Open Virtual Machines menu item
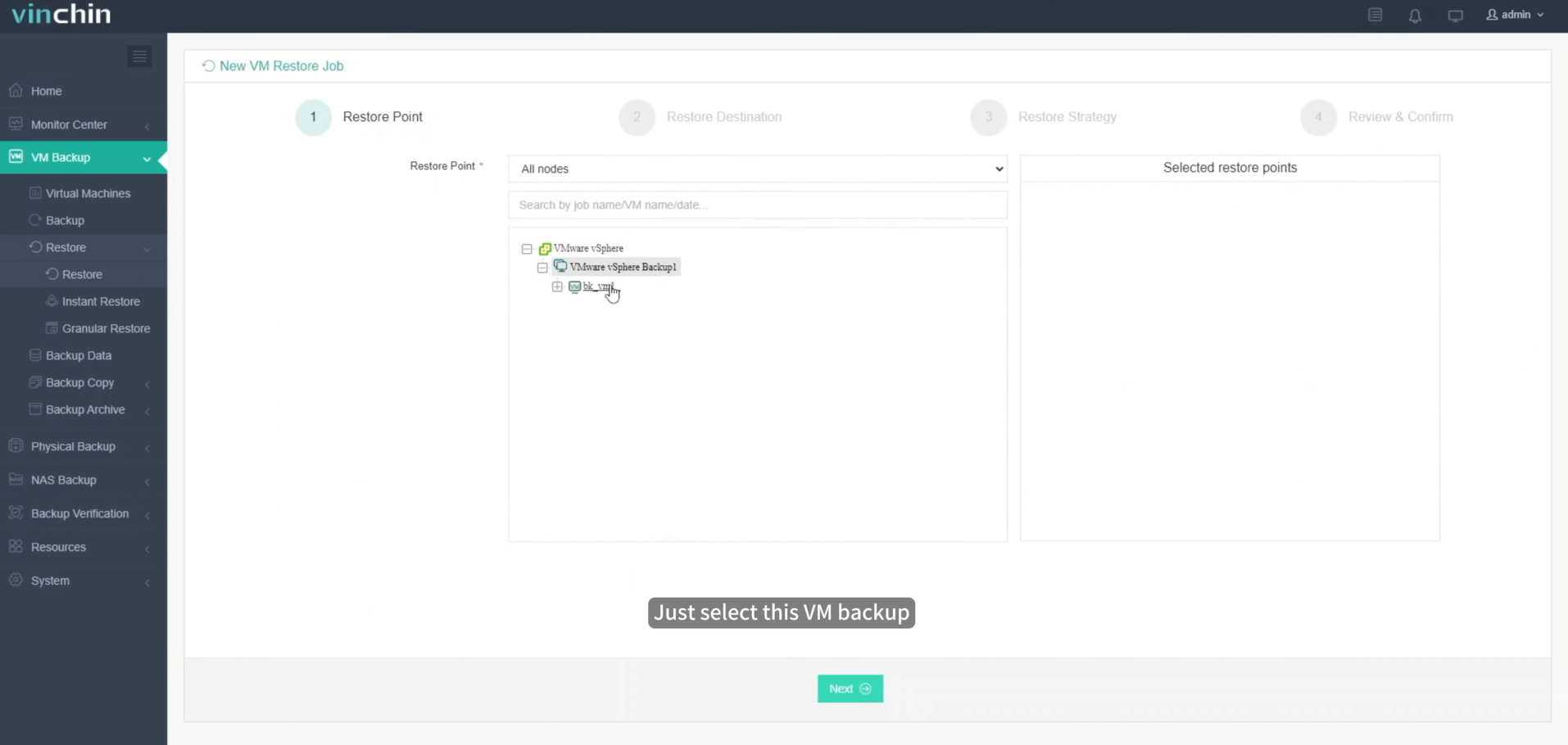This screenshot has height=745, width=1568. tap(88, 193)
